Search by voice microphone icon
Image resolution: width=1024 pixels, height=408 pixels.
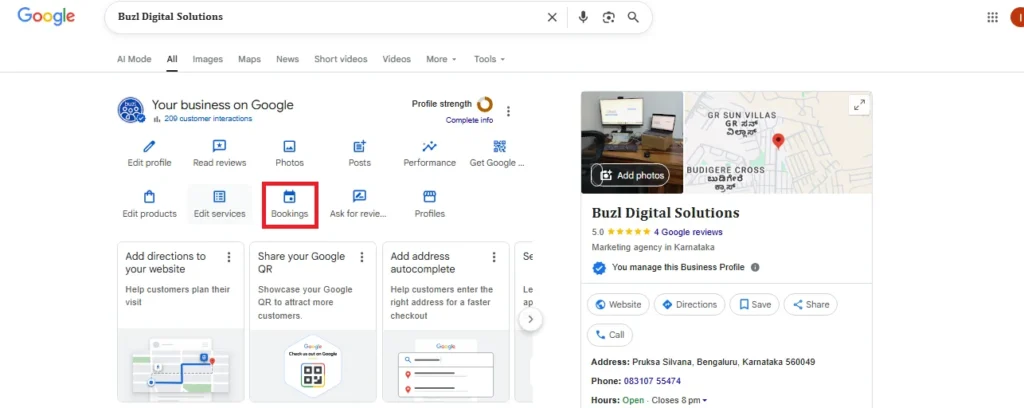pos(583,17)
